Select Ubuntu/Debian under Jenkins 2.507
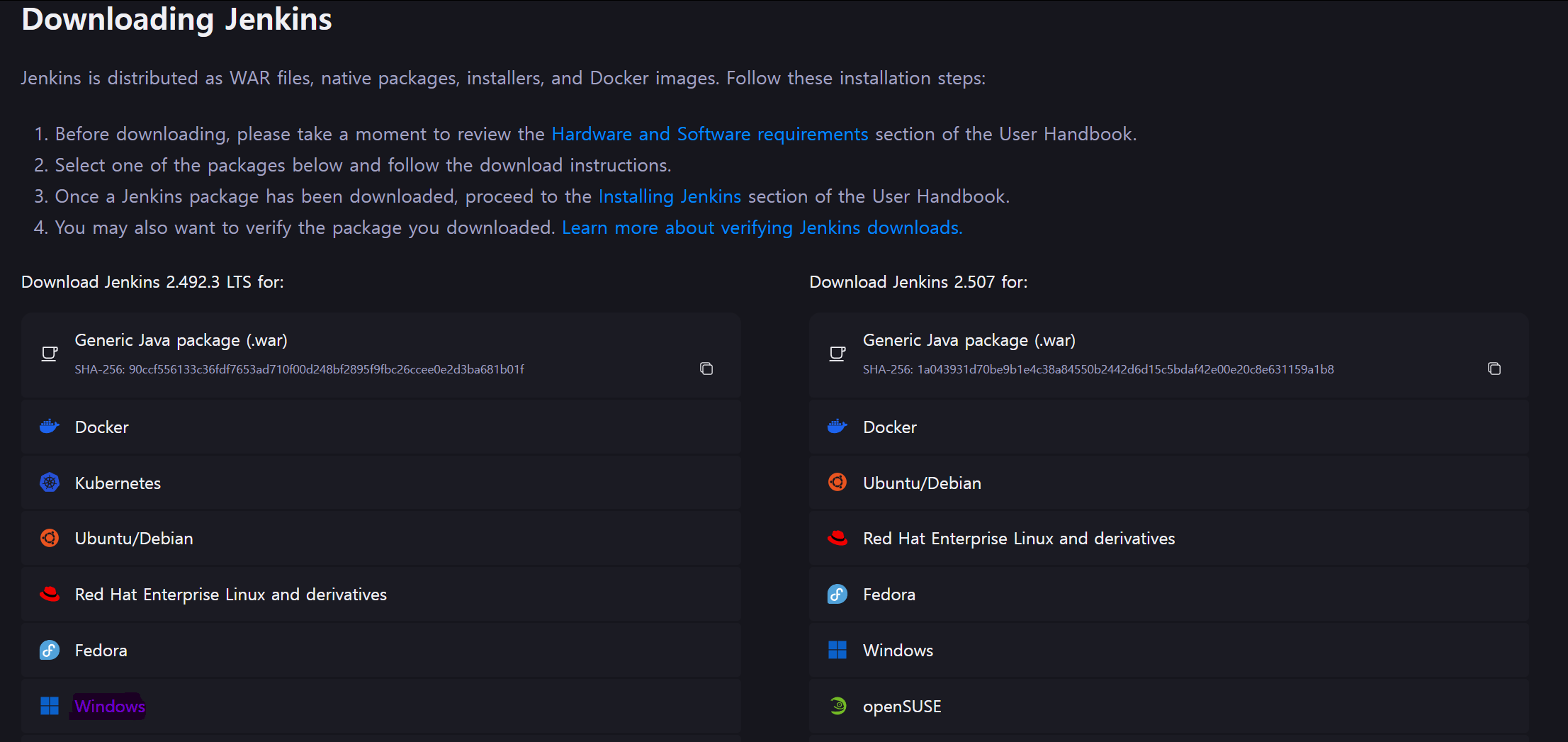Viewport: 1568px width, 742px height. [x=922, y=483]
